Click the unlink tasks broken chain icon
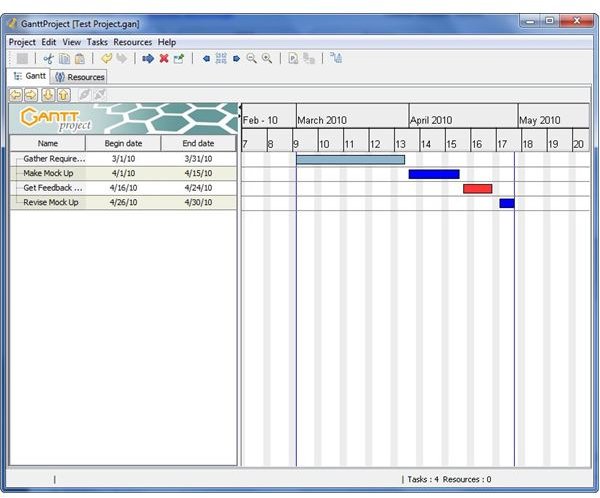 click(x=99, y=95)
